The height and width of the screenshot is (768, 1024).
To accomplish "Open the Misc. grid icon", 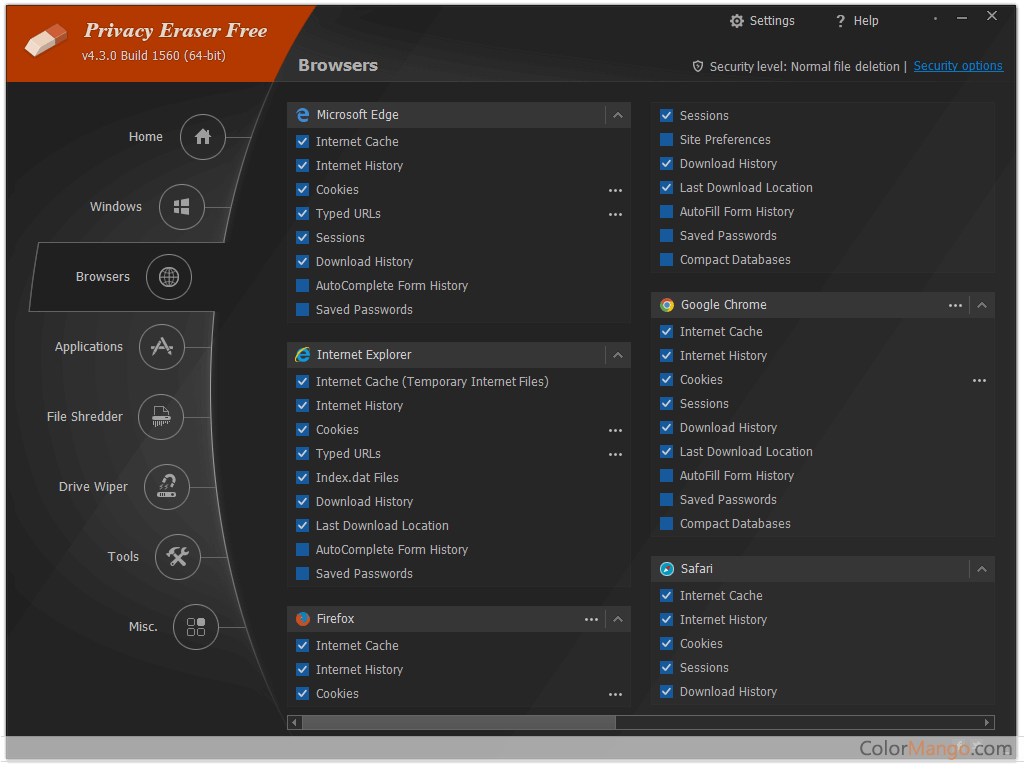I will click(x=195, y=627).
